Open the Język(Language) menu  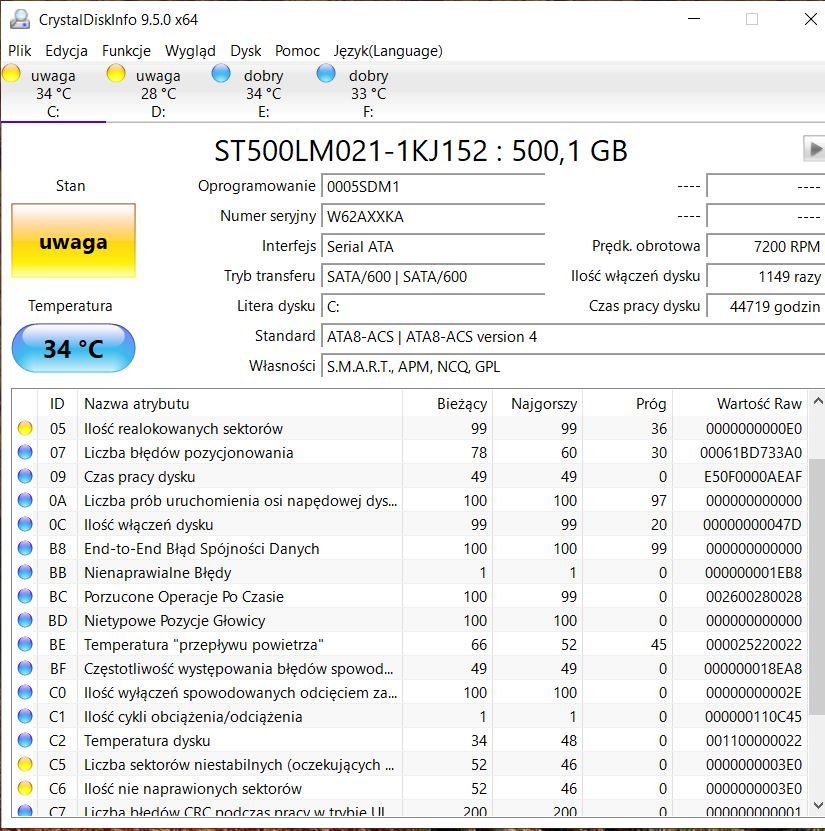pos(388,51)
